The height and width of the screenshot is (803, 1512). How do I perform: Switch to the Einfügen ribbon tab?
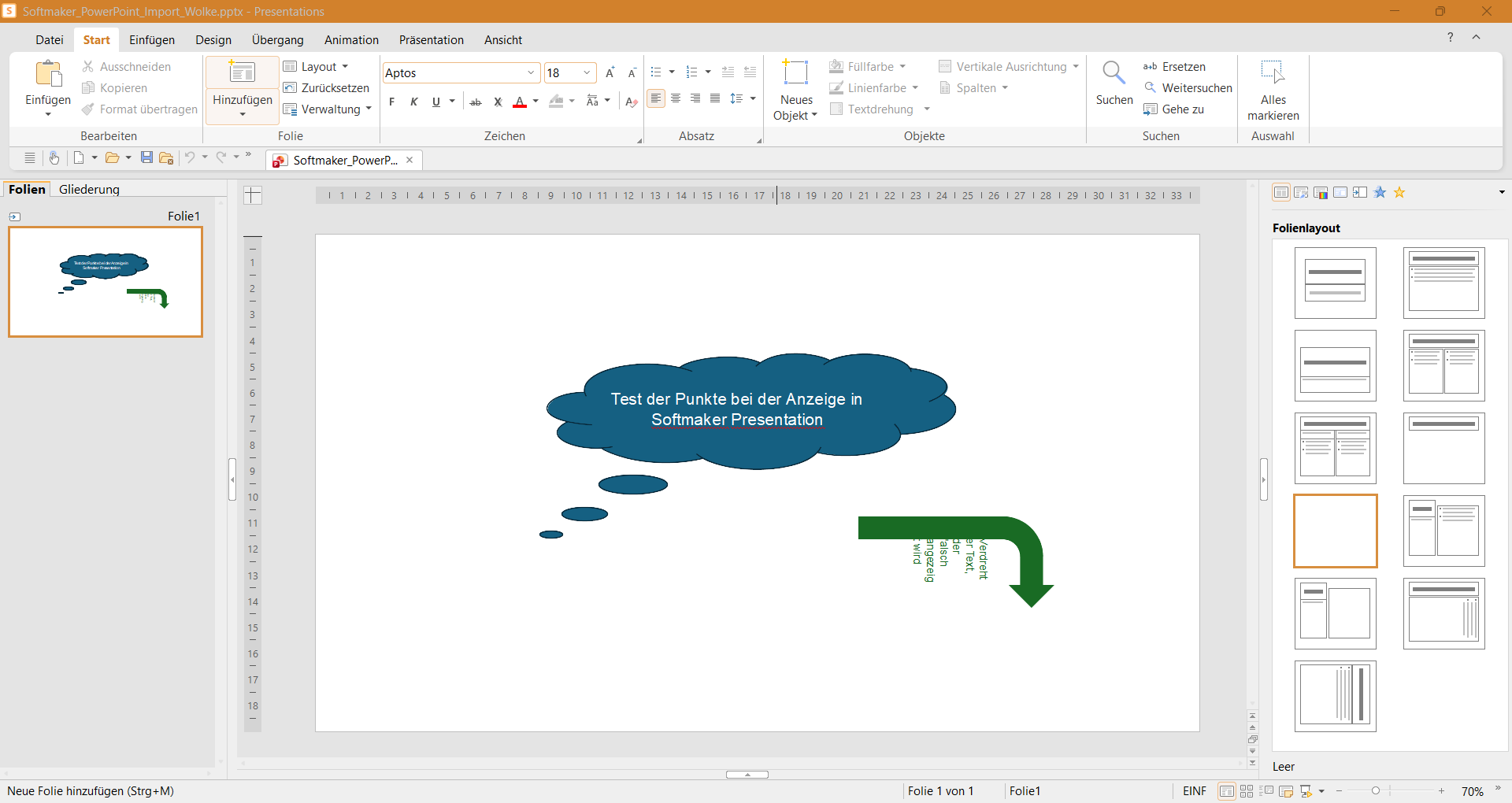click(x=152, y=40)
